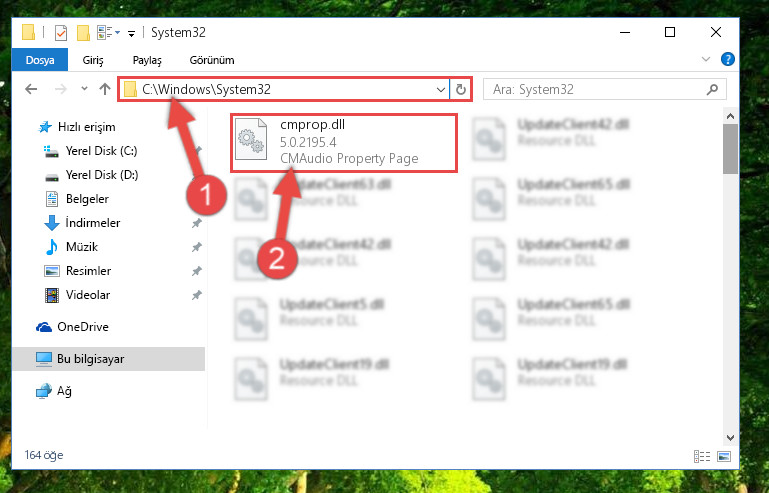The width and height of the screenshot is (769, 493).
Task: Open OneDrive in navigation pane
Action: point(82,327)
